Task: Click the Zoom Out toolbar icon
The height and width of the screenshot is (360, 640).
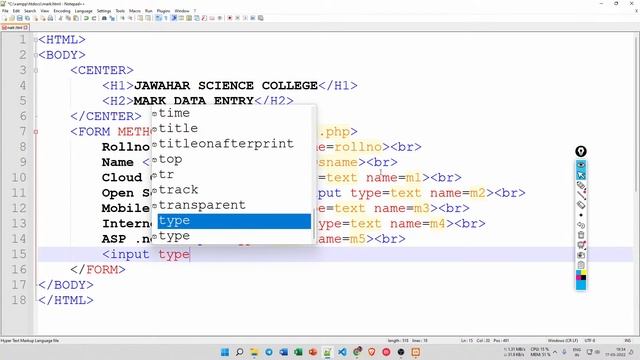Action: (131, 18)
